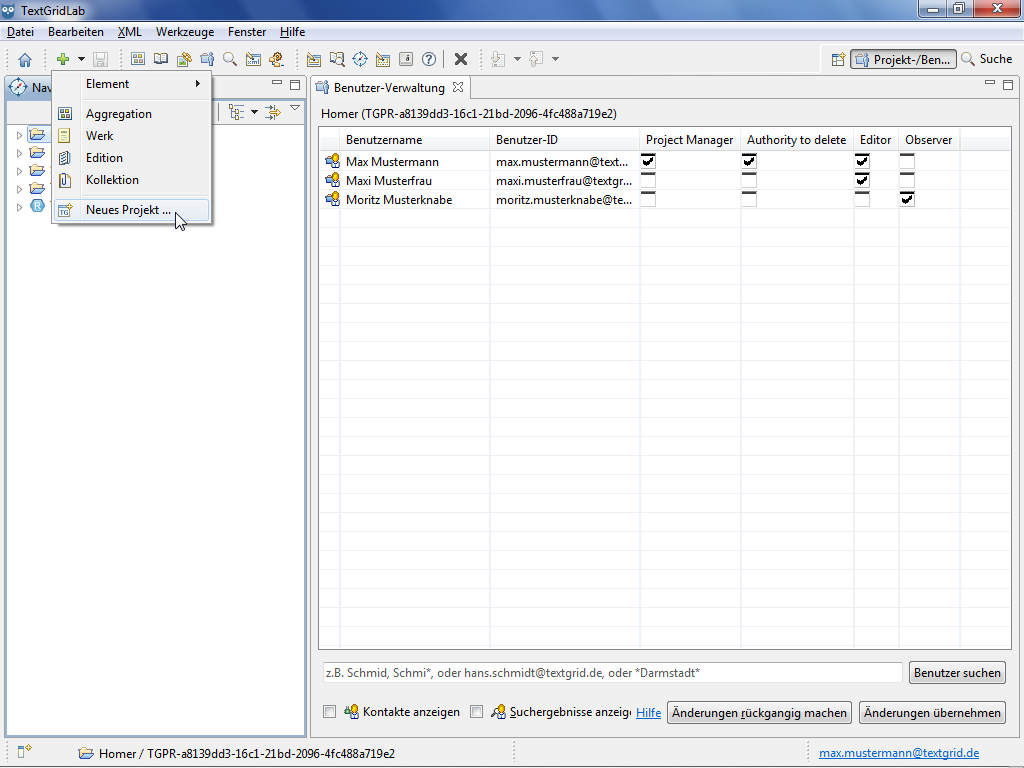Click the green plus New icon
Image resolution: width=1024 pixels, height=768 pixels.
[62, 60]
